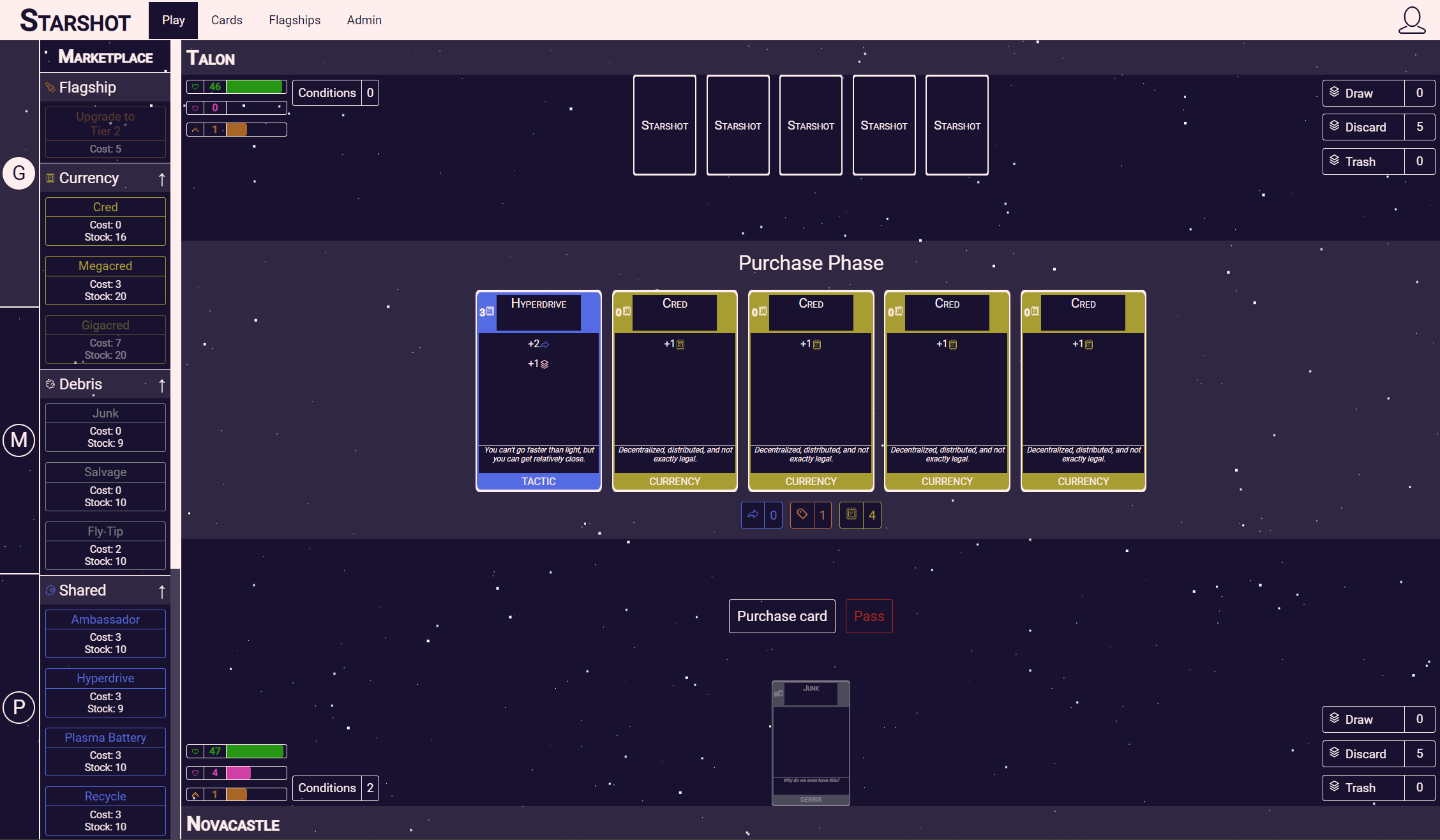Collapse the Currency section arrow
Image resolution: width=1440 pixels, height=840 pixels.
click(161, 179)
